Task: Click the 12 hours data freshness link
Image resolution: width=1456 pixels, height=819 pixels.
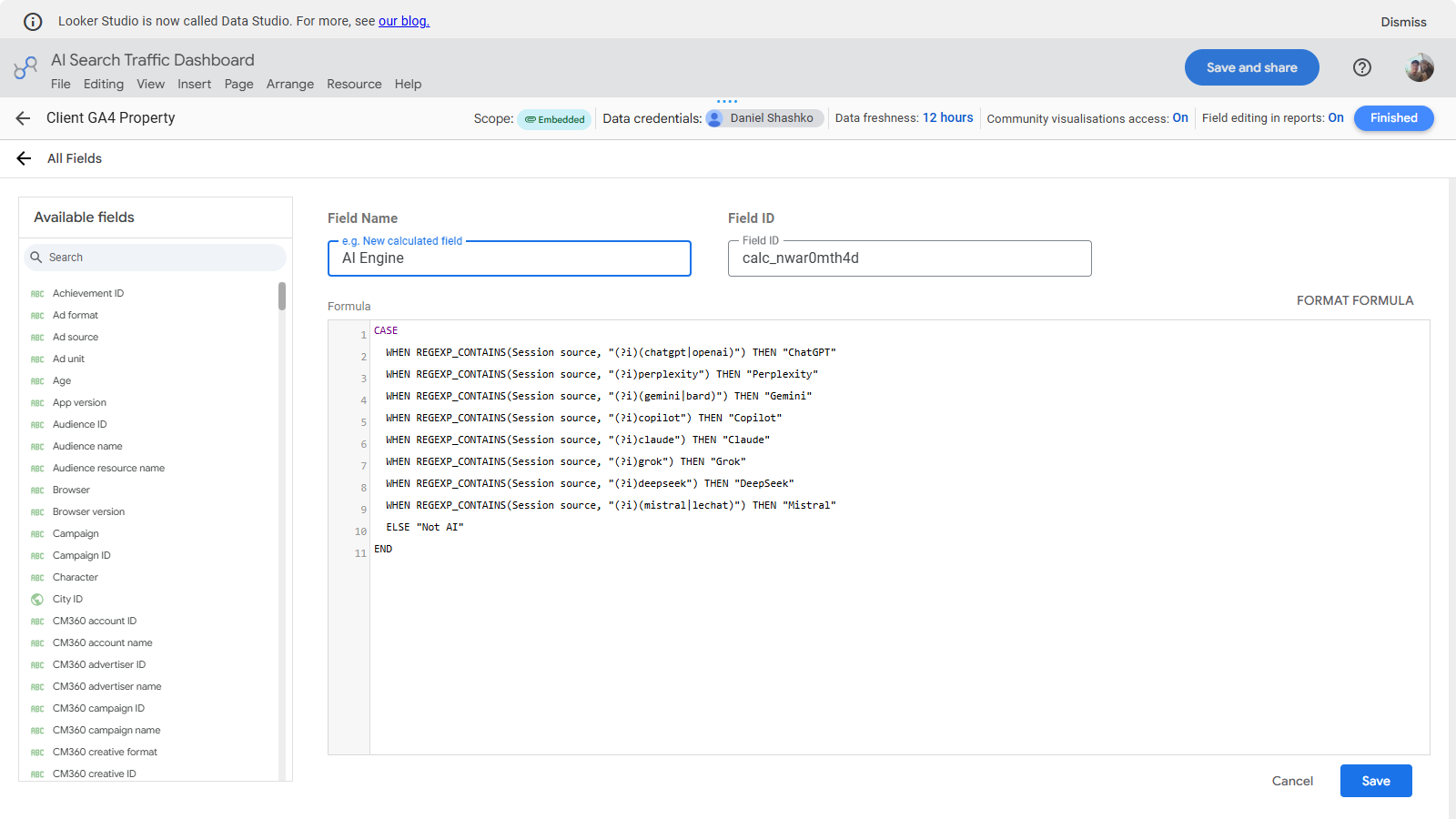Action: pos(948,117)
